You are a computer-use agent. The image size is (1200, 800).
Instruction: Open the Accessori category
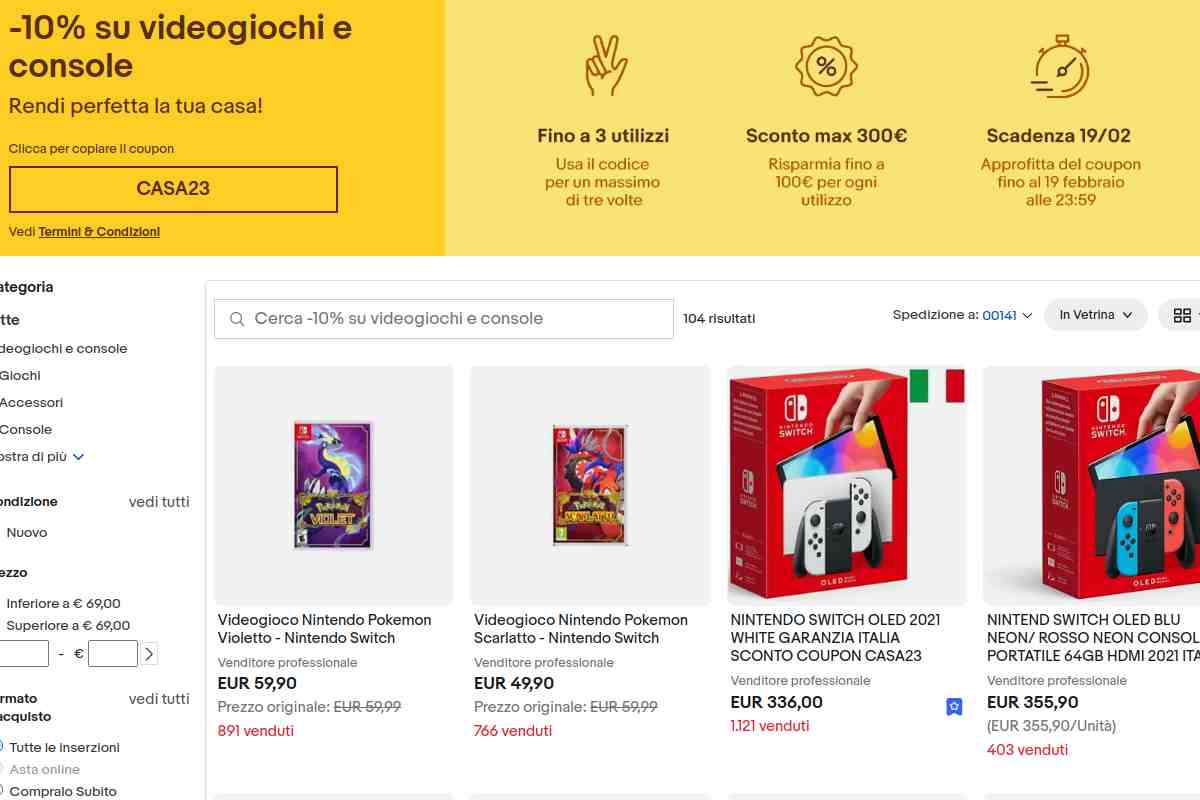coord(31,402)
